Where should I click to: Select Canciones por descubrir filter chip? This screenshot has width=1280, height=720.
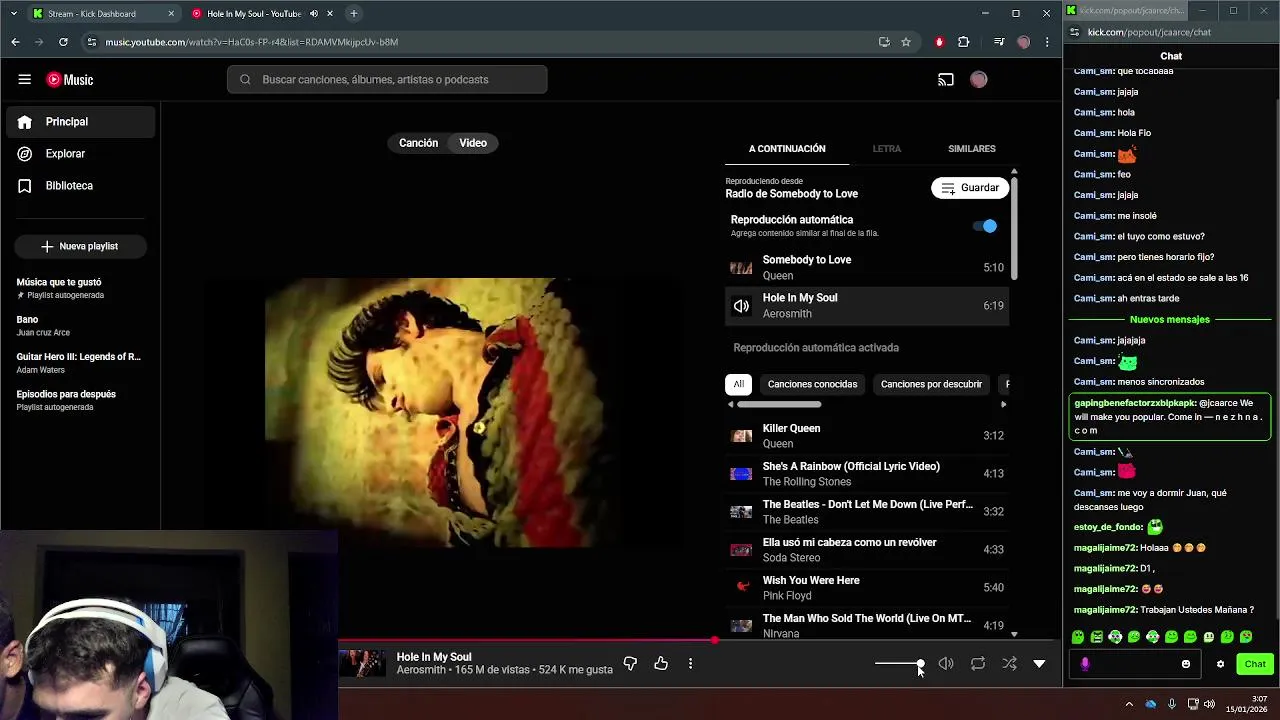[931, 384]
